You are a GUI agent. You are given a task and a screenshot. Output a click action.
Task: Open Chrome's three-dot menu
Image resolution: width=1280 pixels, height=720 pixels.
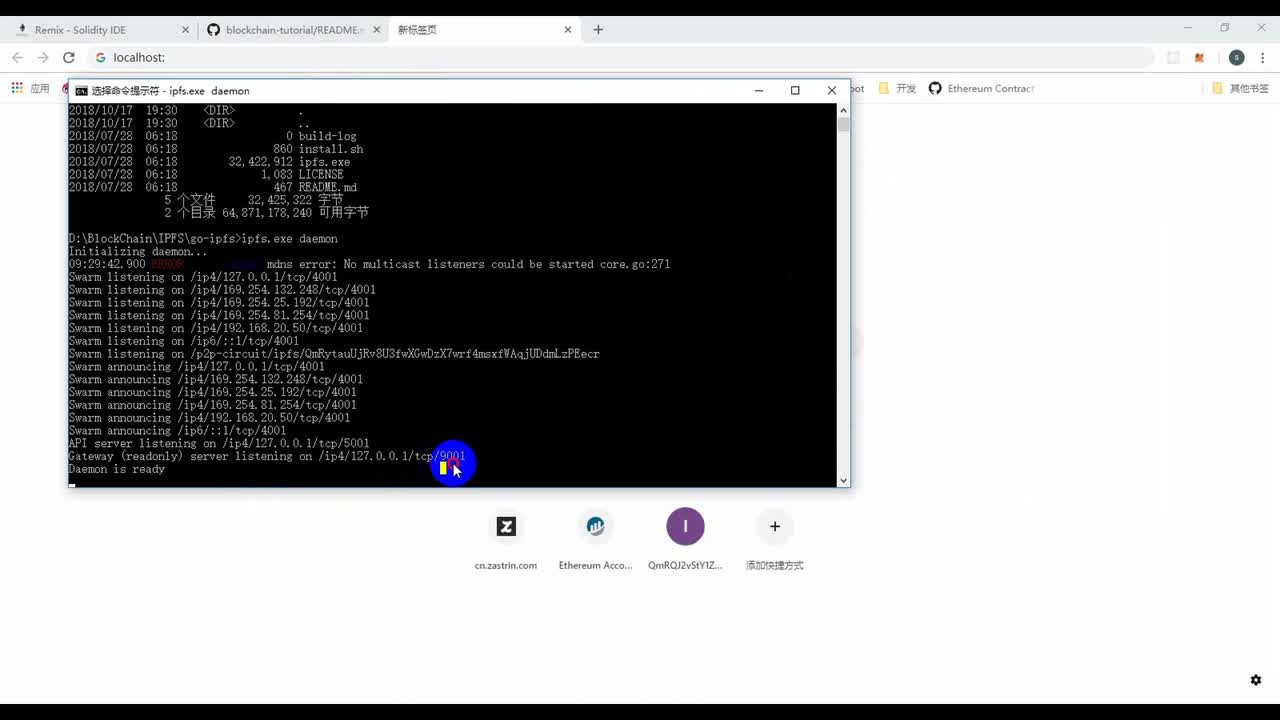click(1263, 58)
